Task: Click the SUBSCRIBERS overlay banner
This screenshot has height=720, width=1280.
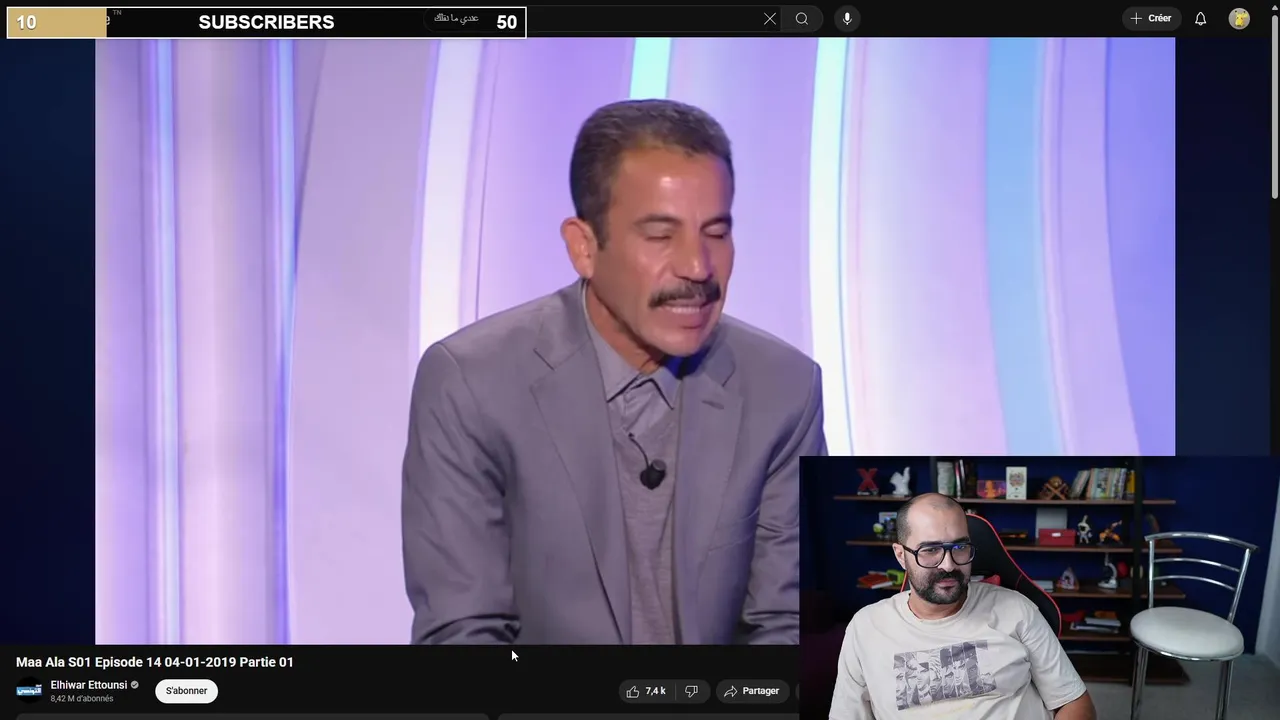Action: click(x=266, y=22)
